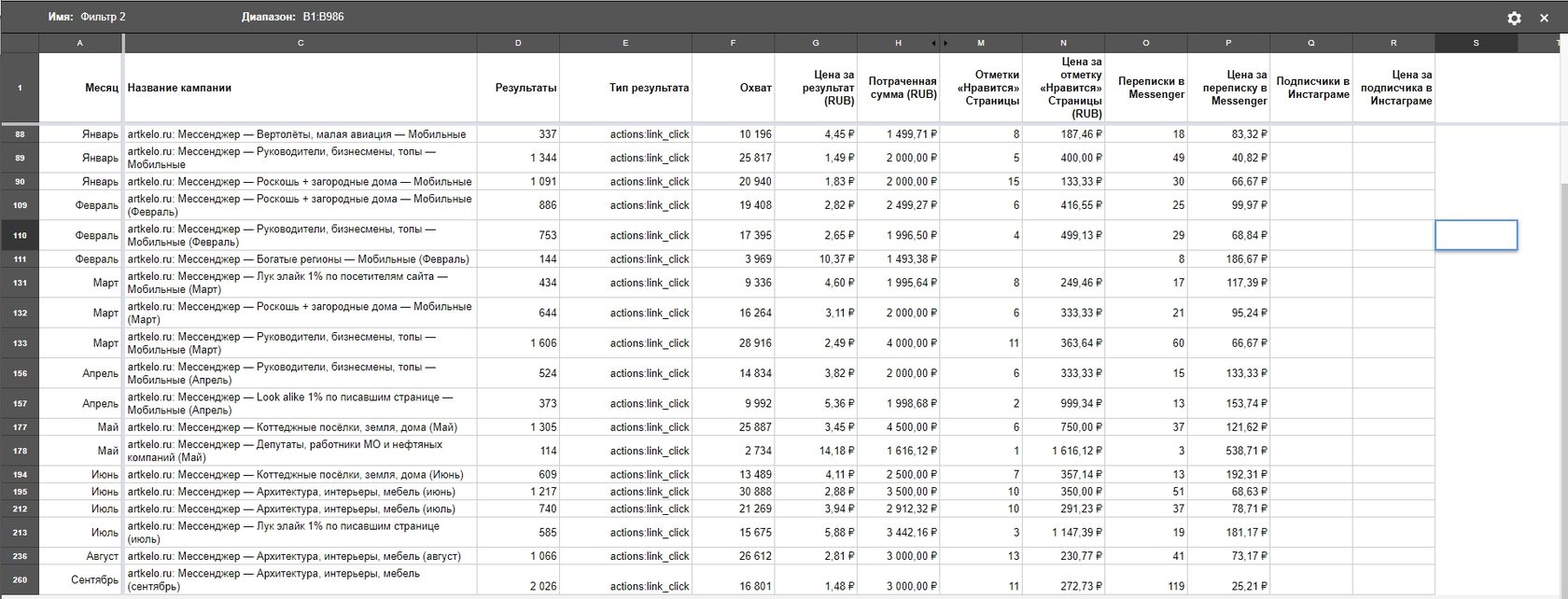This screenshot has width=1568, height=599.
Task: Select column A header
Action: click(x=80, y=43)
